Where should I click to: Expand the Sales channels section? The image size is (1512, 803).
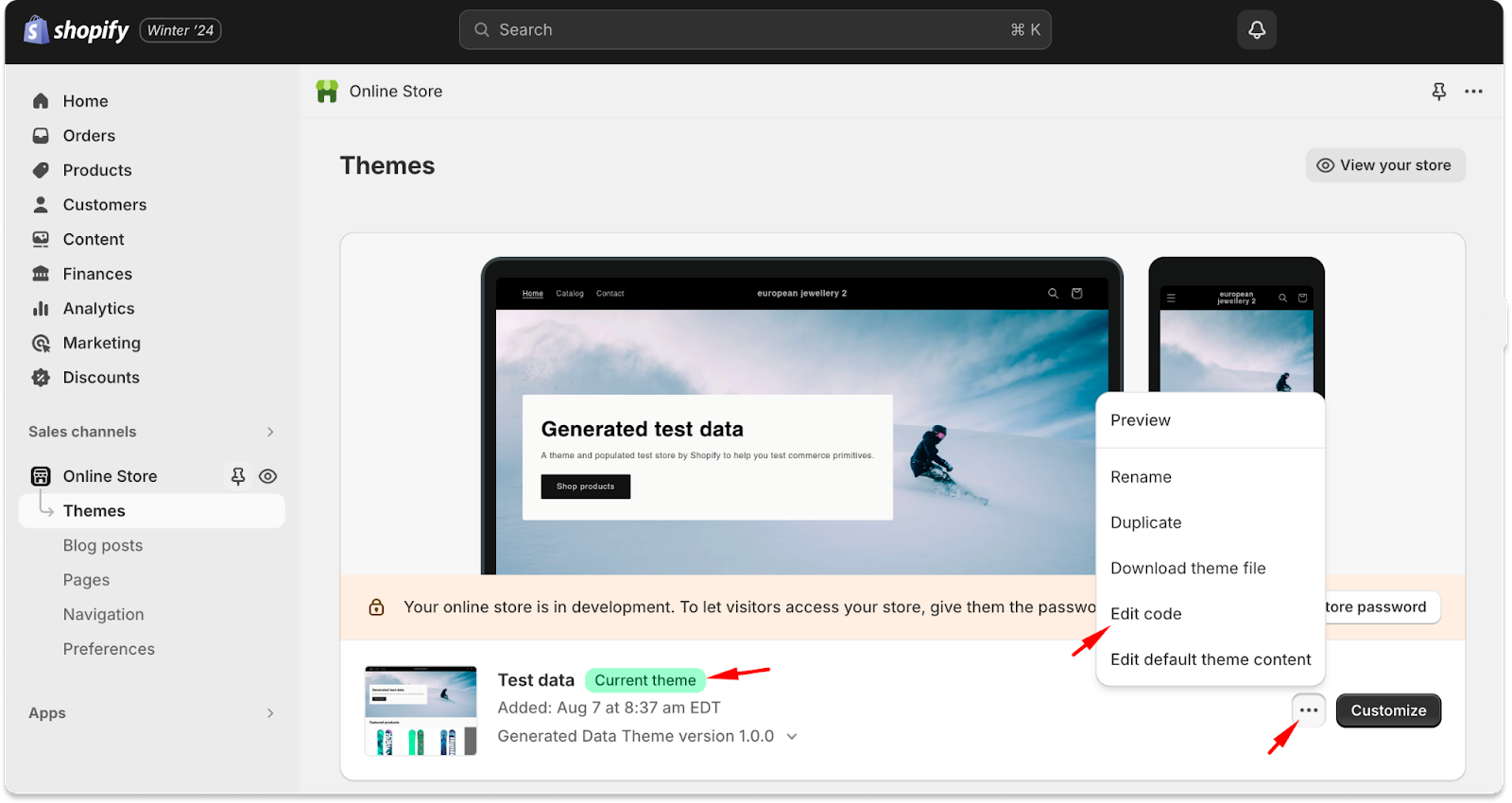[270, 432]
